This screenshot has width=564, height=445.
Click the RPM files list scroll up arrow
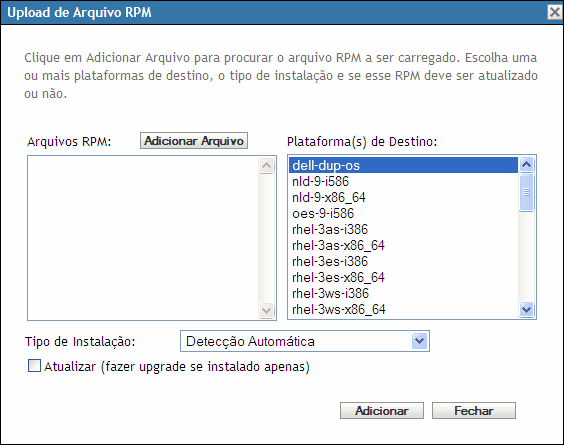pyautogui.click(x=266, y=165)
